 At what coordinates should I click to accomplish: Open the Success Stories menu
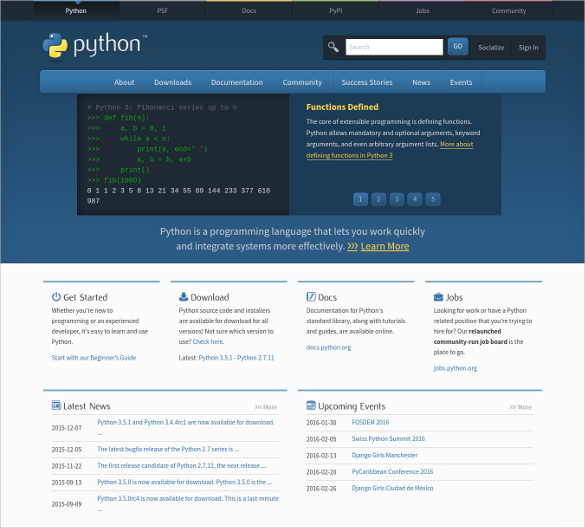point(367,82)
